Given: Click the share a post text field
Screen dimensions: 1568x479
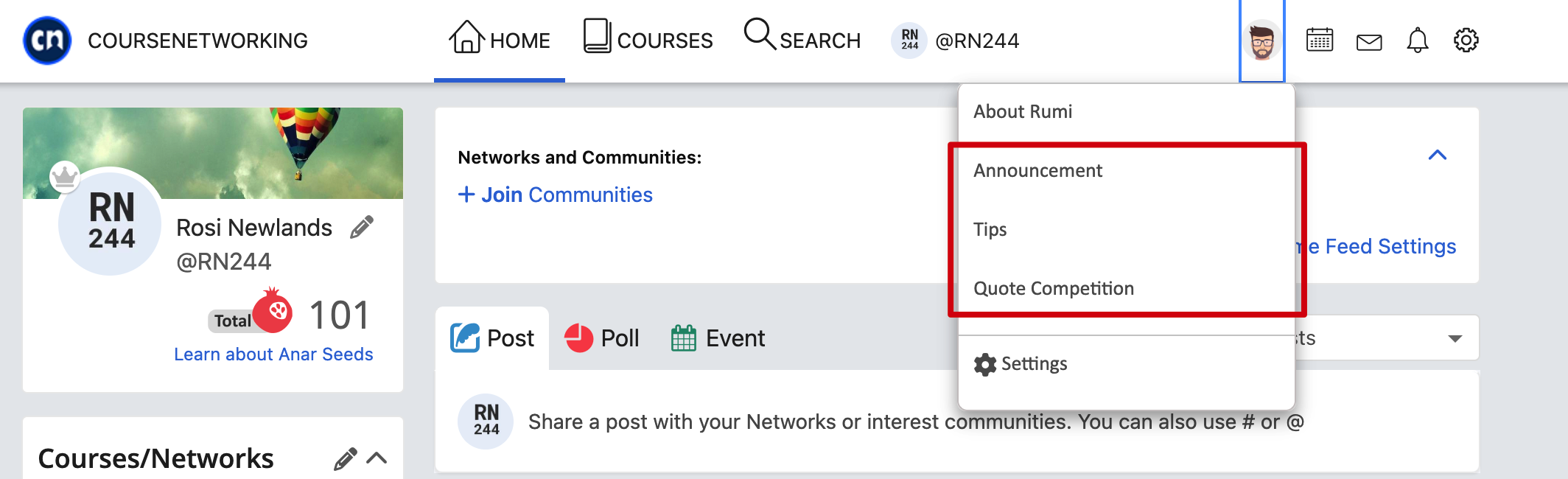Looking at the screenshot, I should 916,422.
